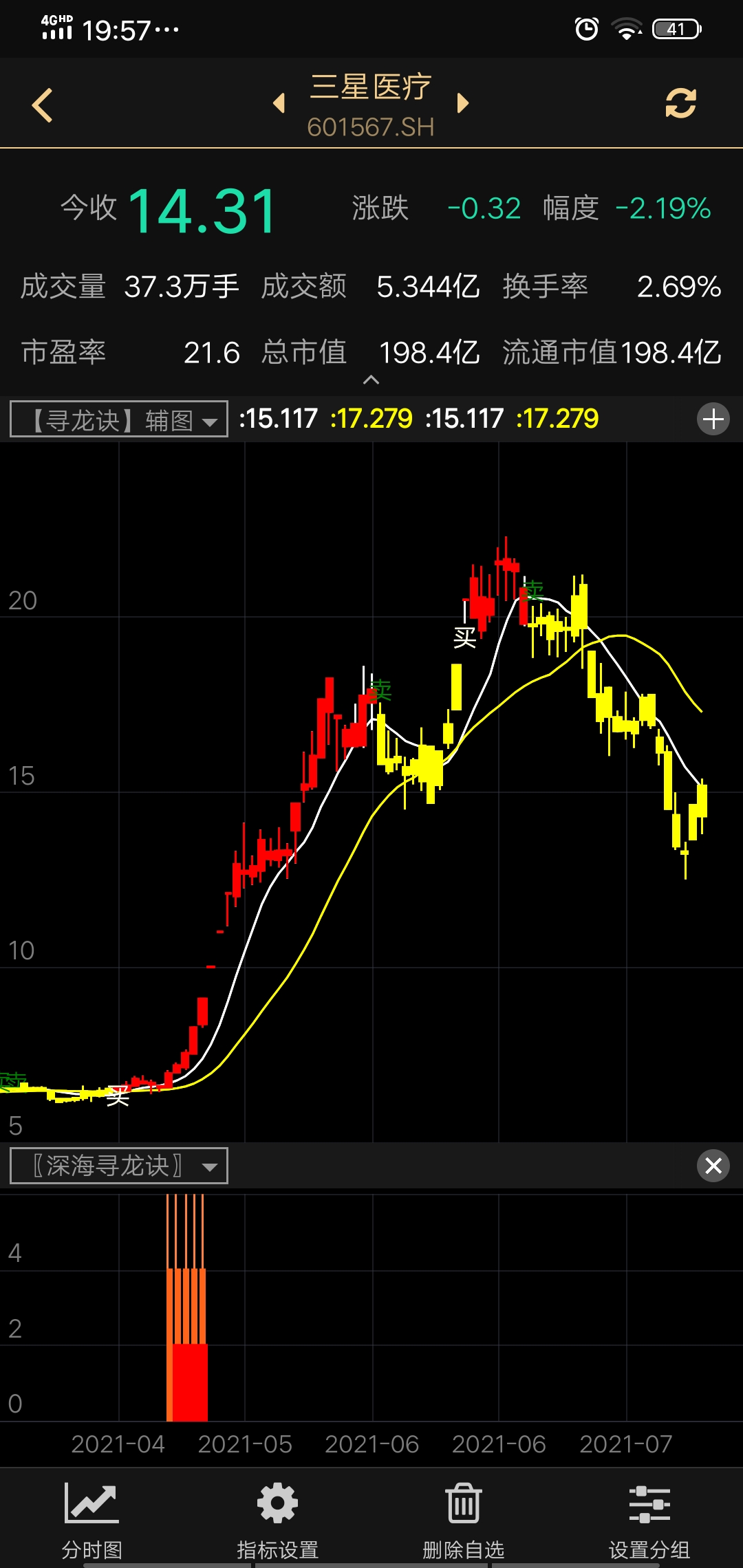Viewport: 743px width, 1568px height.
Task: Tap the 买 signal near price 20
Action: (x=465, y=638)
